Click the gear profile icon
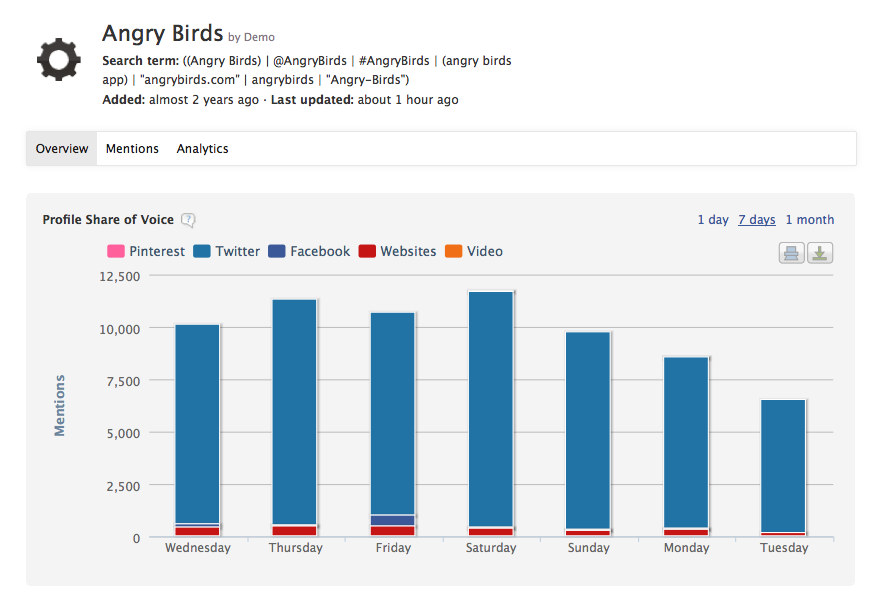Viewport: 879px width, 599px height. coord(58,60)
